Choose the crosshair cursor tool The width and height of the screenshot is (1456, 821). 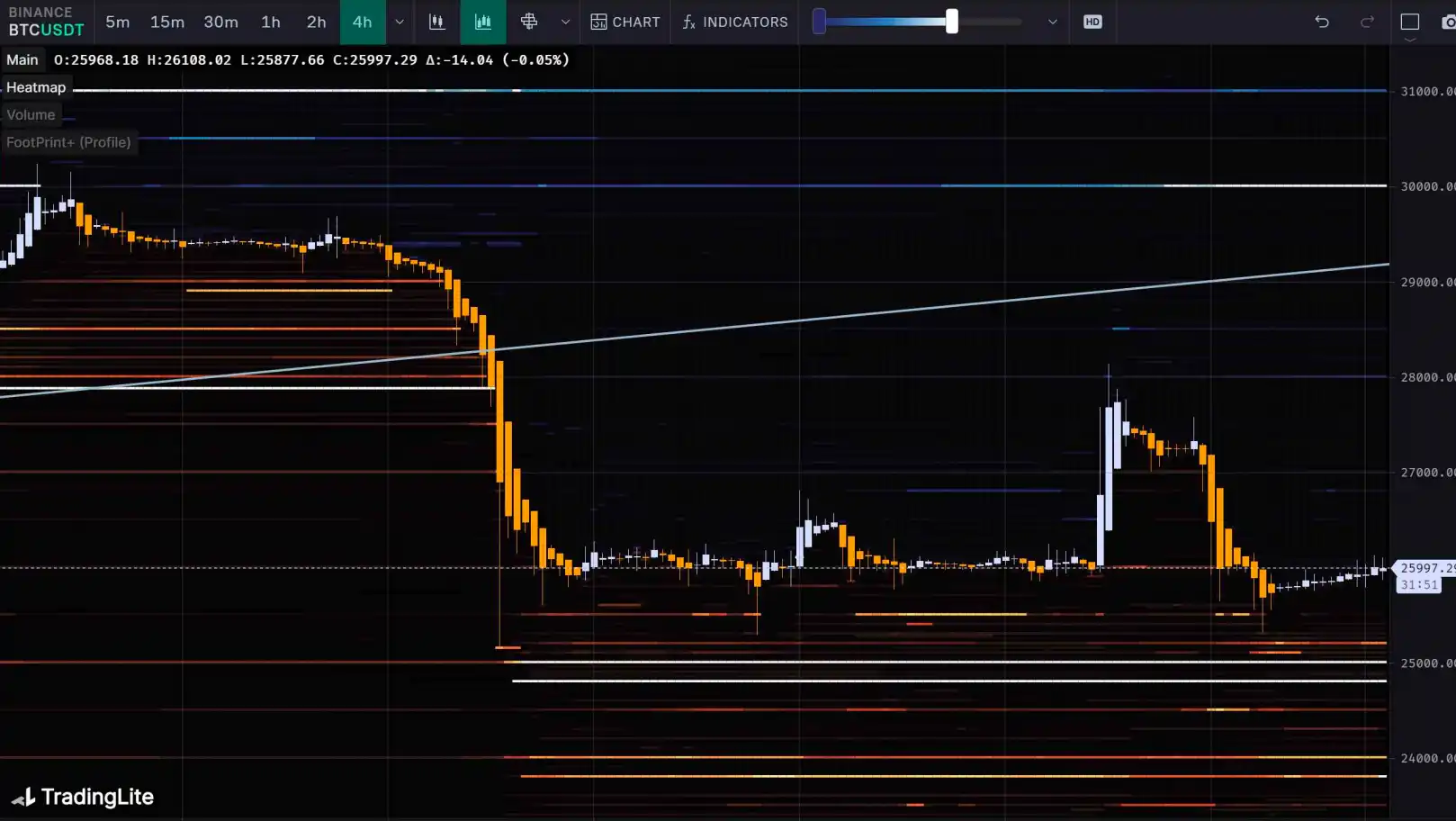point(529,22)
